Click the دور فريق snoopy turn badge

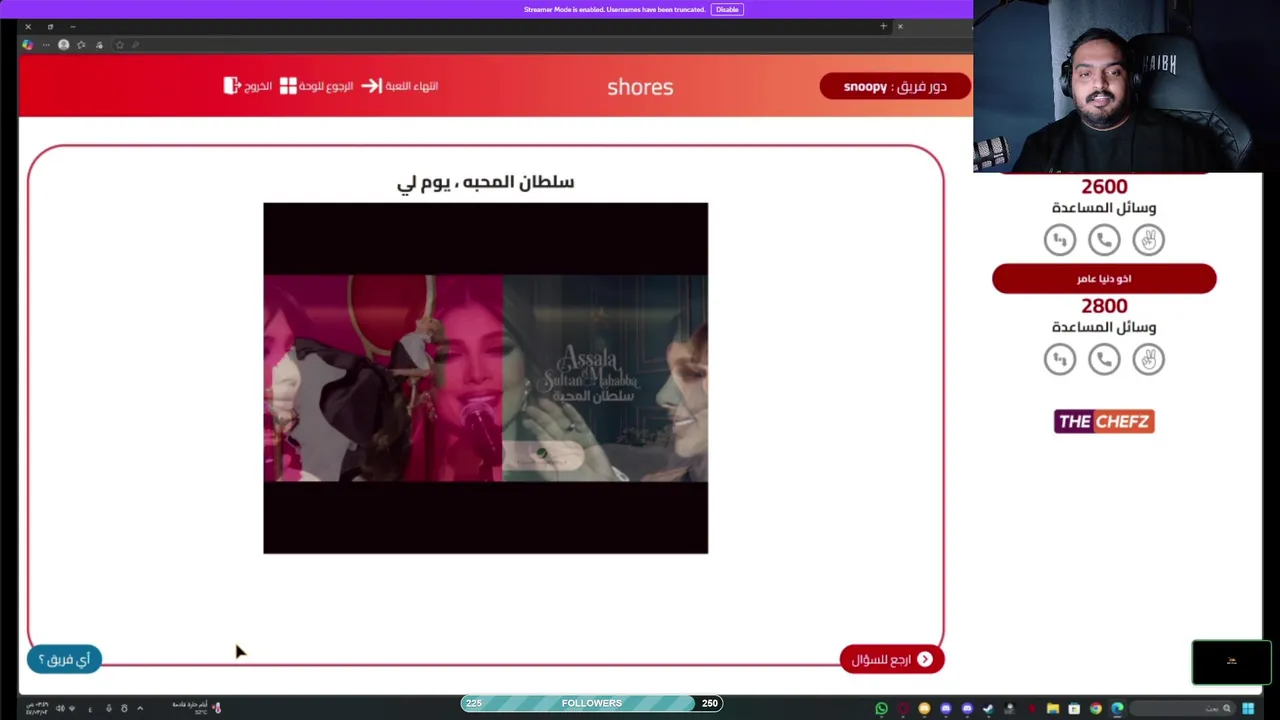coord(895,86)
